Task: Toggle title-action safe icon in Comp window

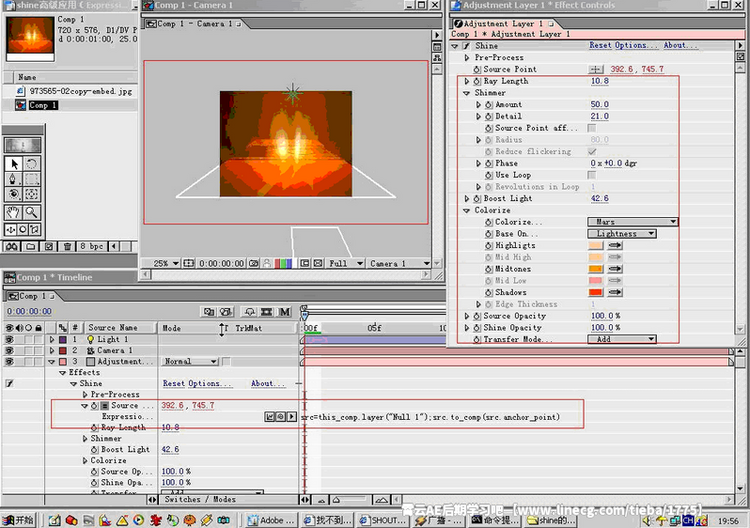Action: (189, 264)
